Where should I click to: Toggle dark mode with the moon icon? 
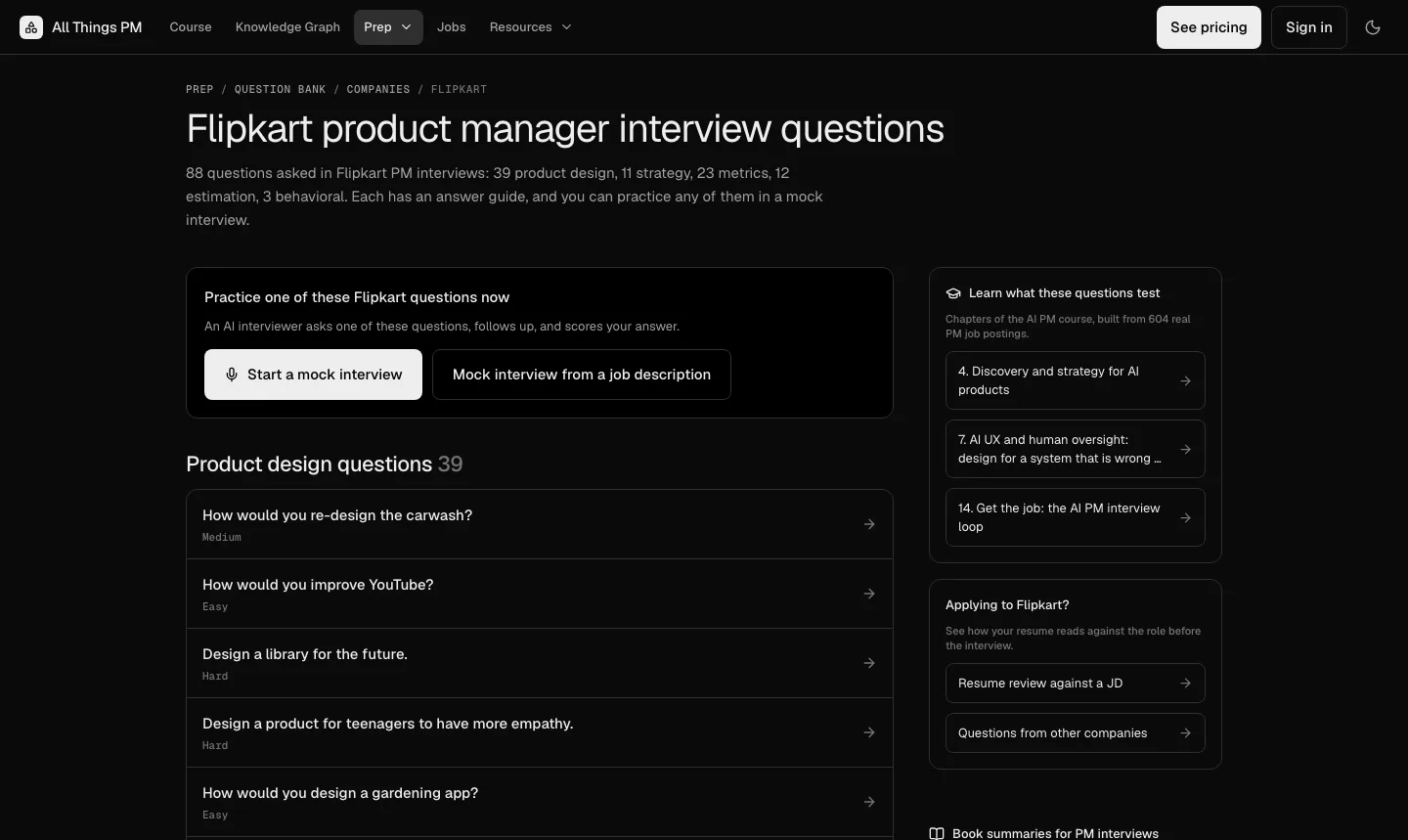(x=1373, y=27)
